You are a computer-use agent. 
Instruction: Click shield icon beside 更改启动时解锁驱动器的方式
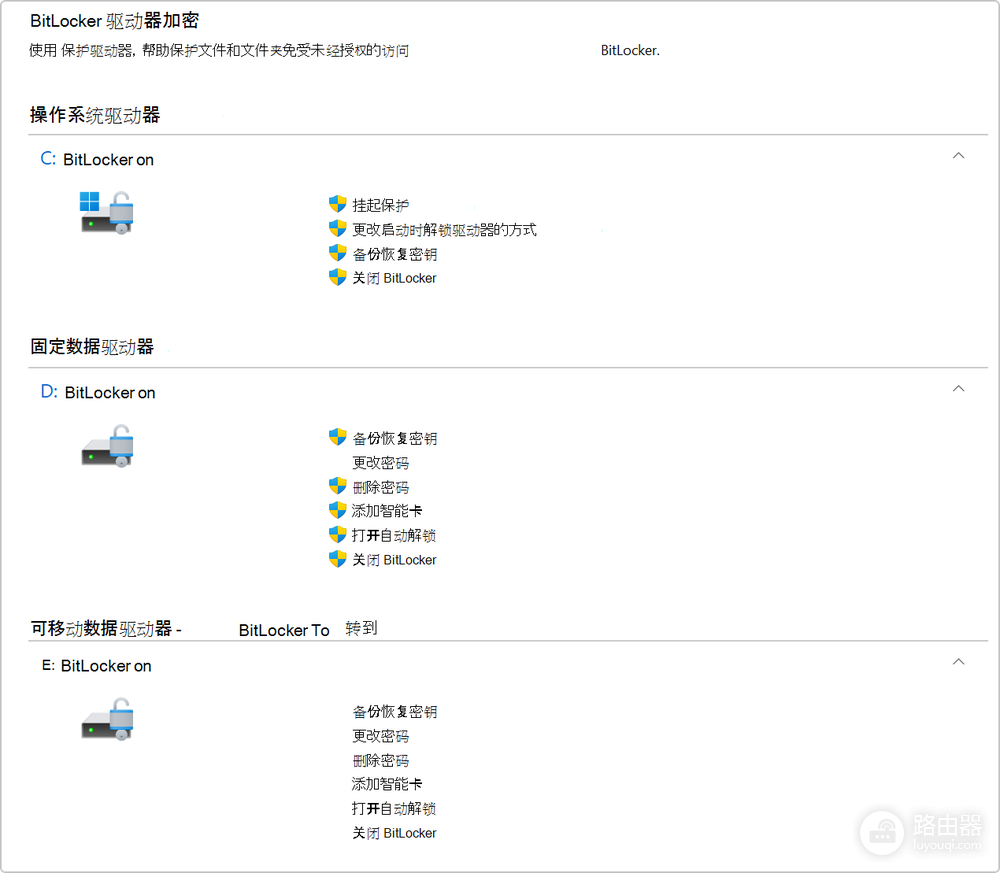click(337, 228)
